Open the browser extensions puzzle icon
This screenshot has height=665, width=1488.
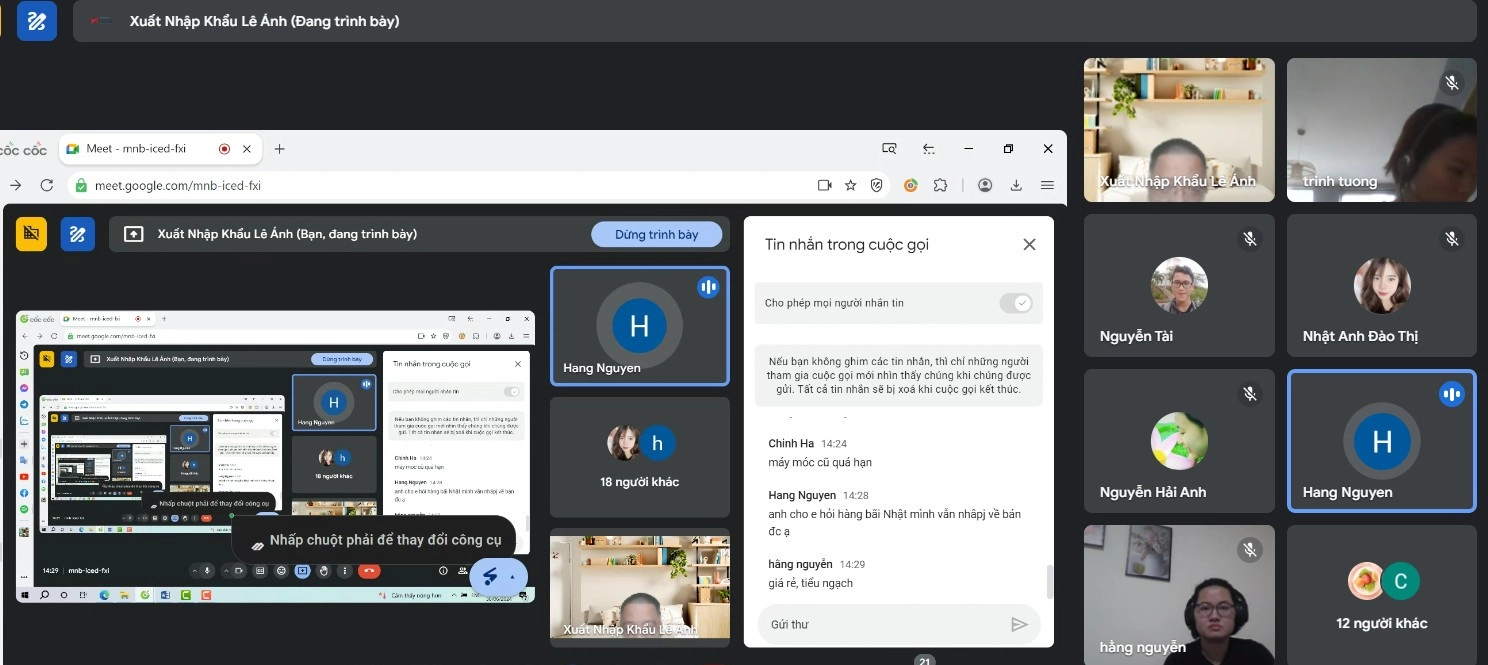(940, 185)
